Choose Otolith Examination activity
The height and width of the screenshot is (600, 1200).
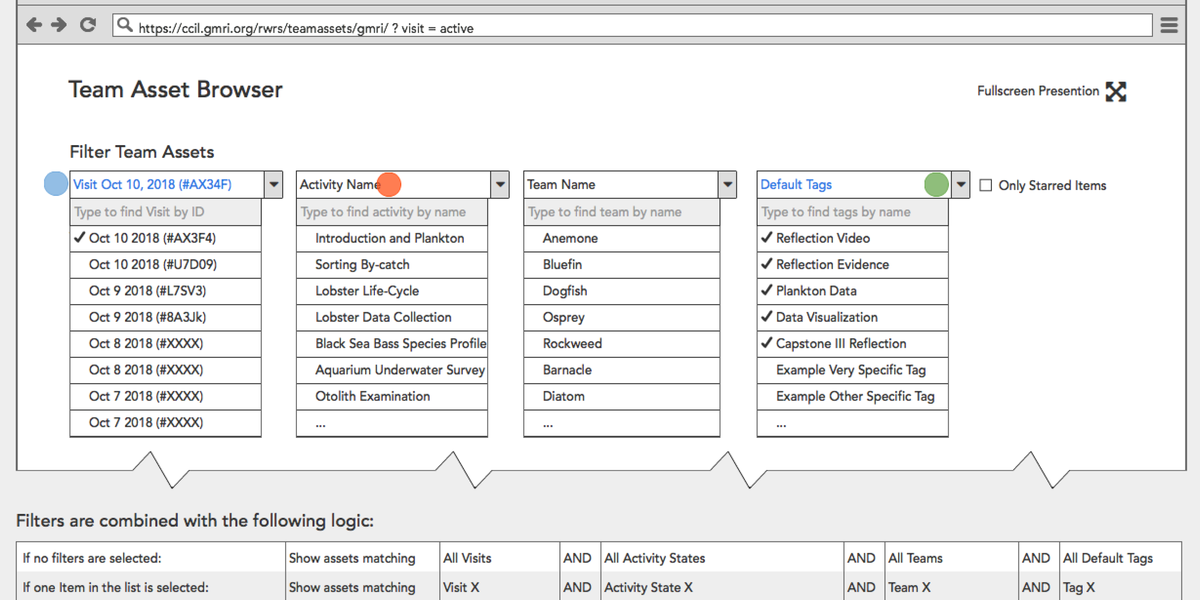[x=392, y=396]
